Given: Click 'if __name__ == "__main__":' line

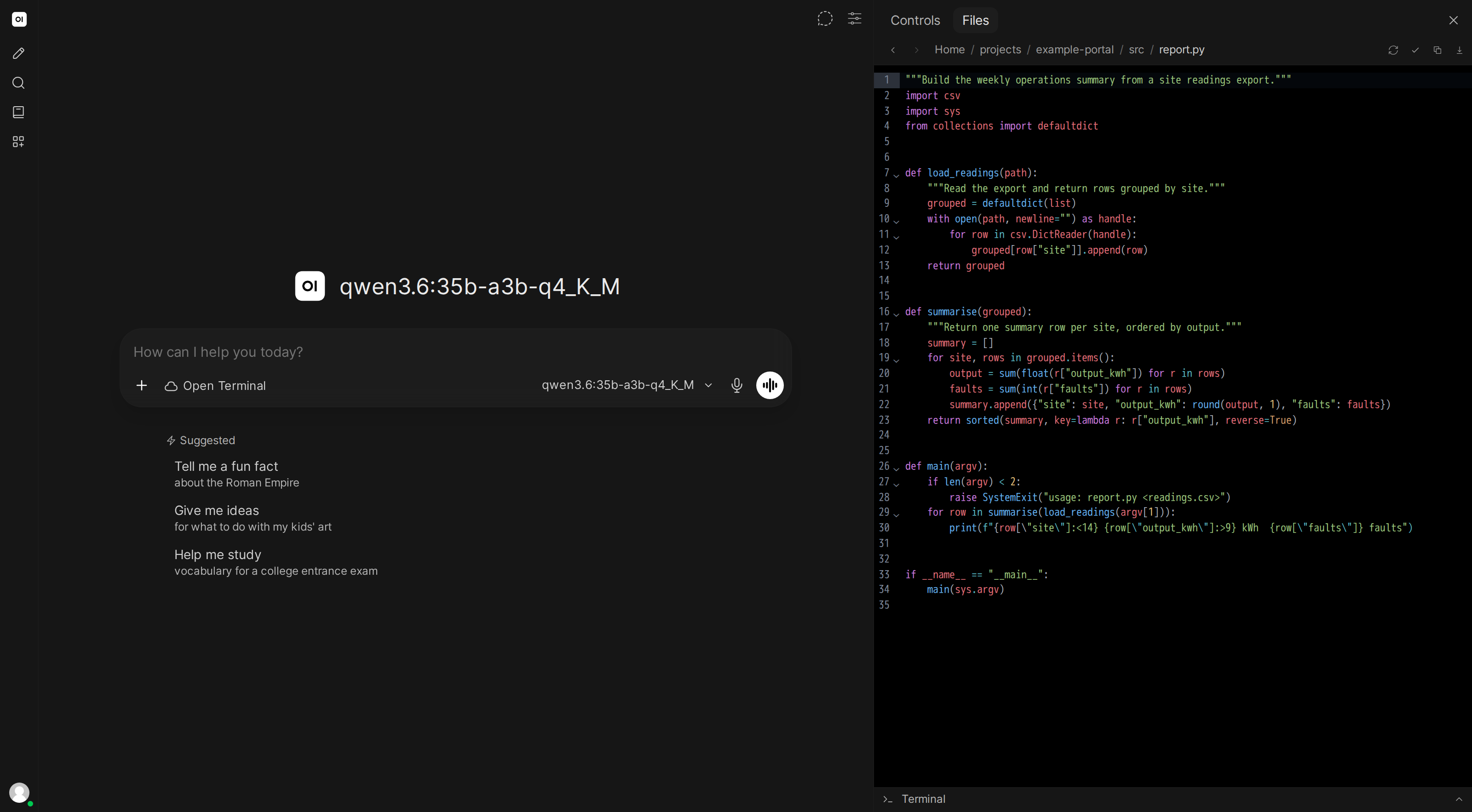Looking at the screenshot, I should [977, 574].
